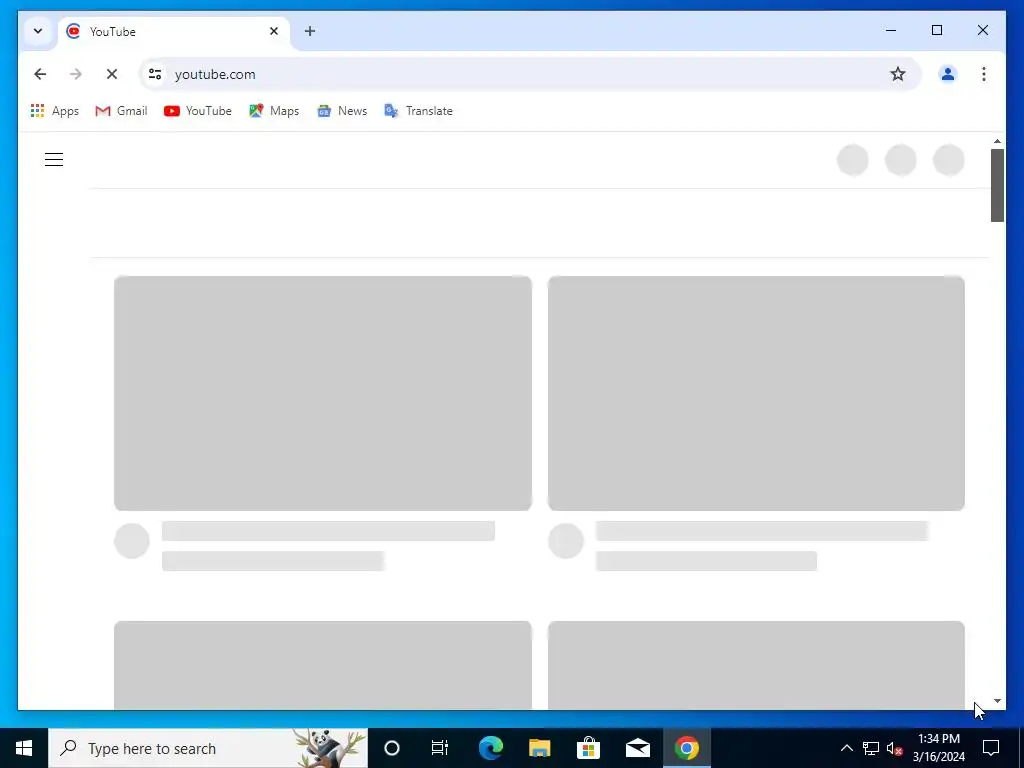1024x768 pixels.
Task: Maximize the Chrome window
Action: [936, 30]
